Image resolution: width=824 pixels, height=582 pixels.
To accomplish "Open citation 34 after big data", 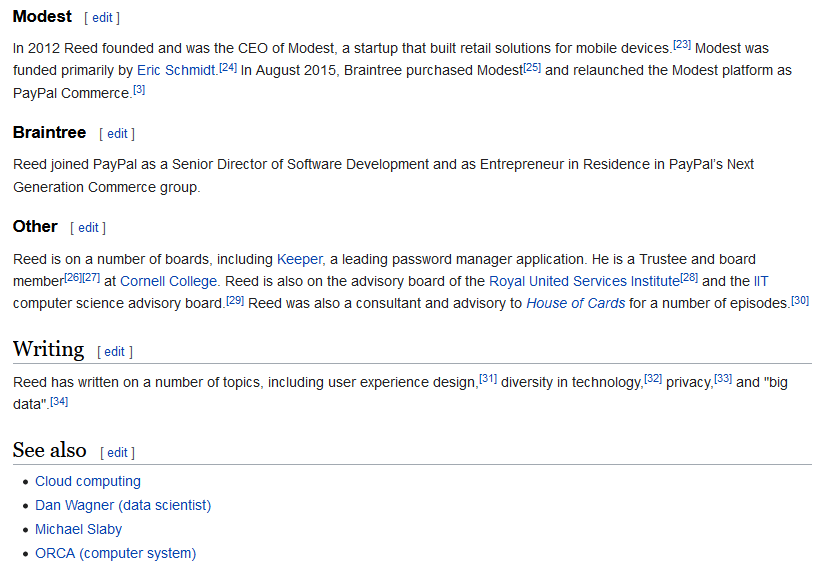I will pos(59,402).
